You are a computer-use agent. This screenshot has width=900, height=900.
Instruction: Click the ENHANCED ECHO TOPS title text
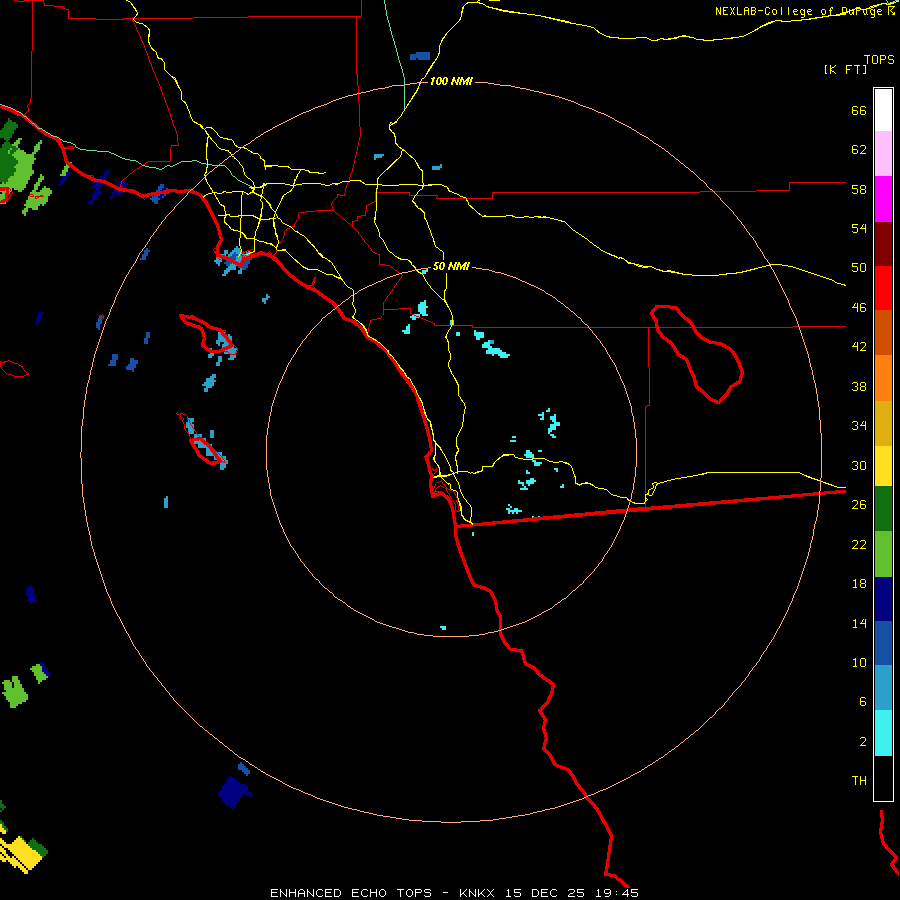351,893
